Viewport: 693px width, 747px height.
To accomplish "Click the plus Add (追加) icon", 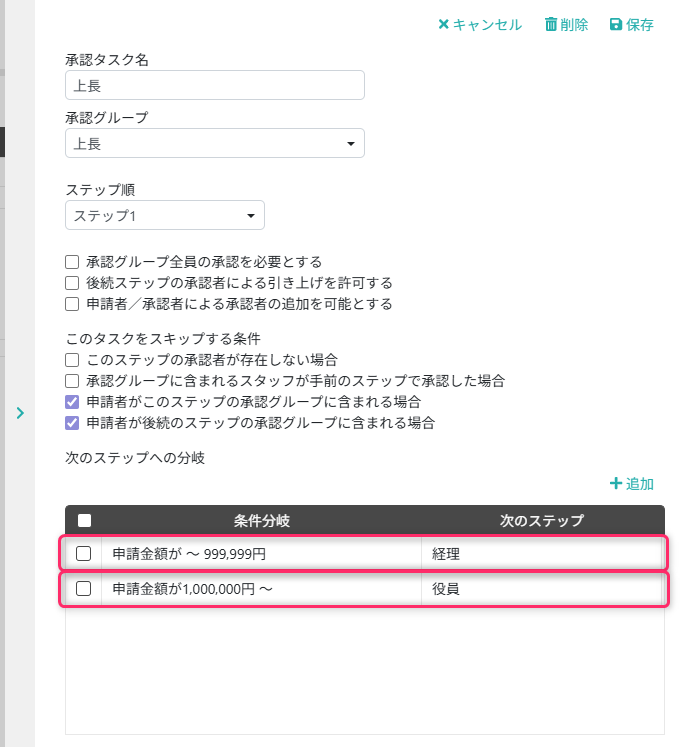I will [x=616, y=484].
